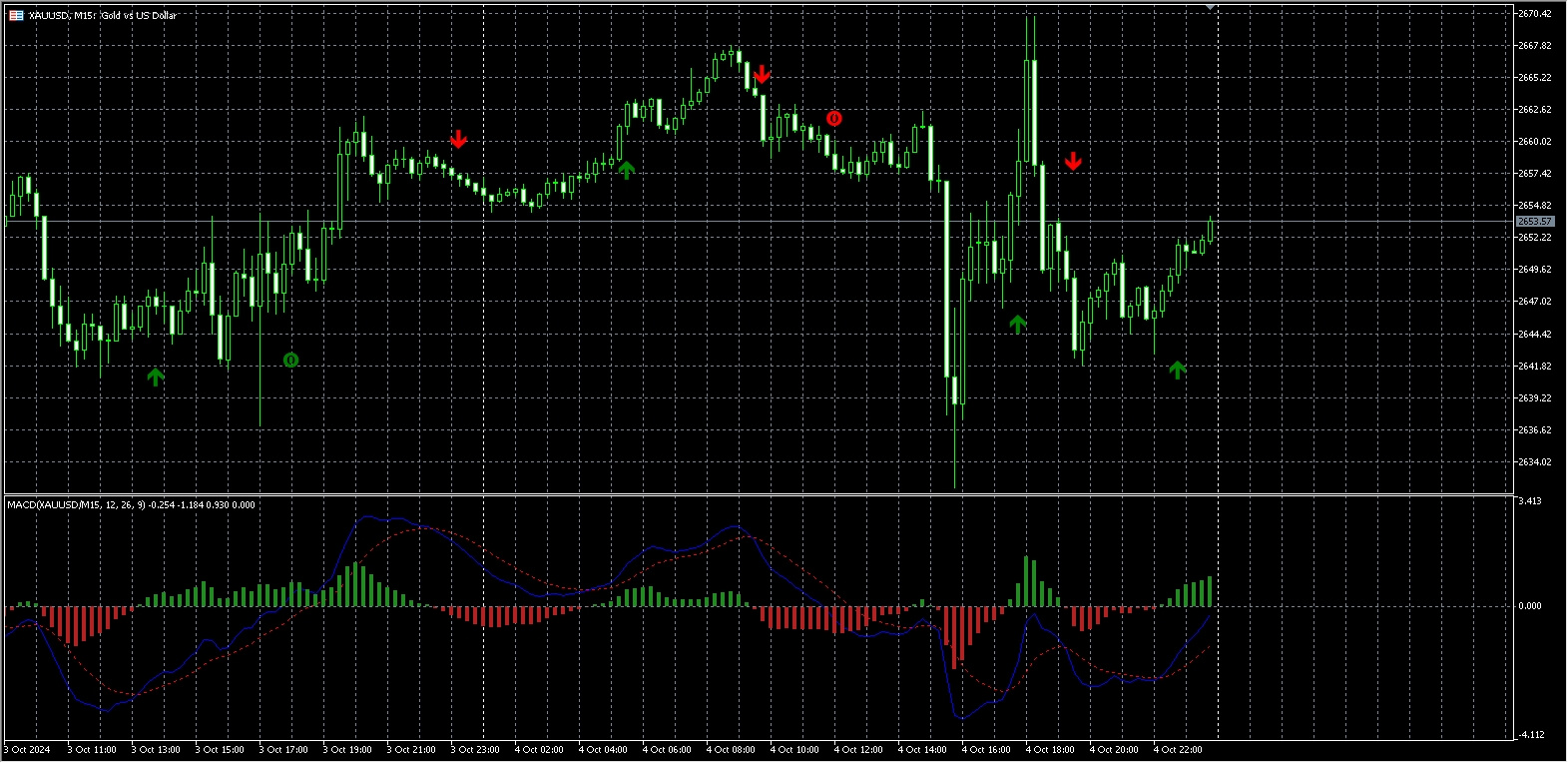Click the MACD(XAUUSD/M15, 12, 26, 9) indicator label

[x=131, y=504]
